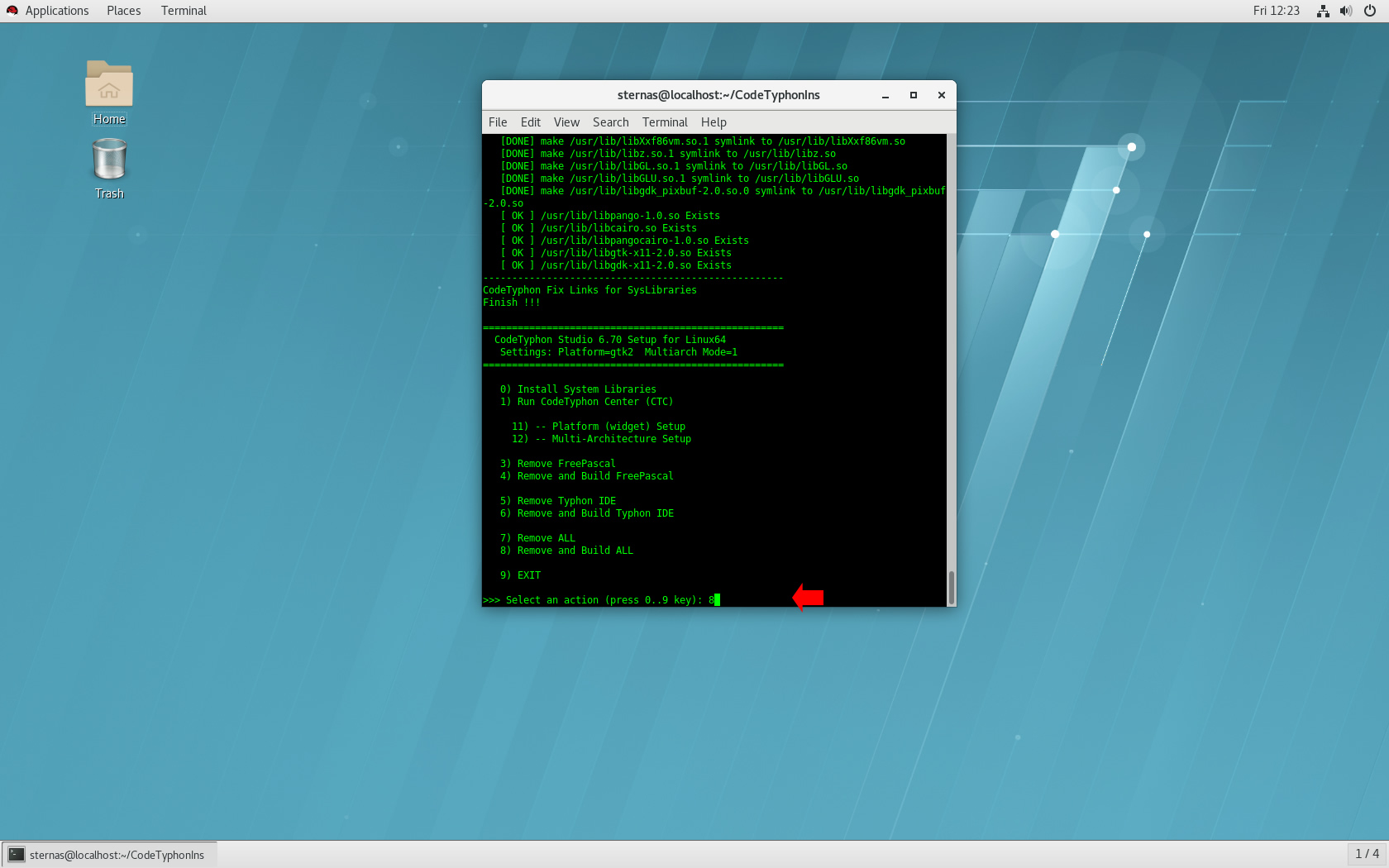Click the libGLU.so.1 symlink line
The height and width of the screenshot is (868, 1389).
pos(680,179)
